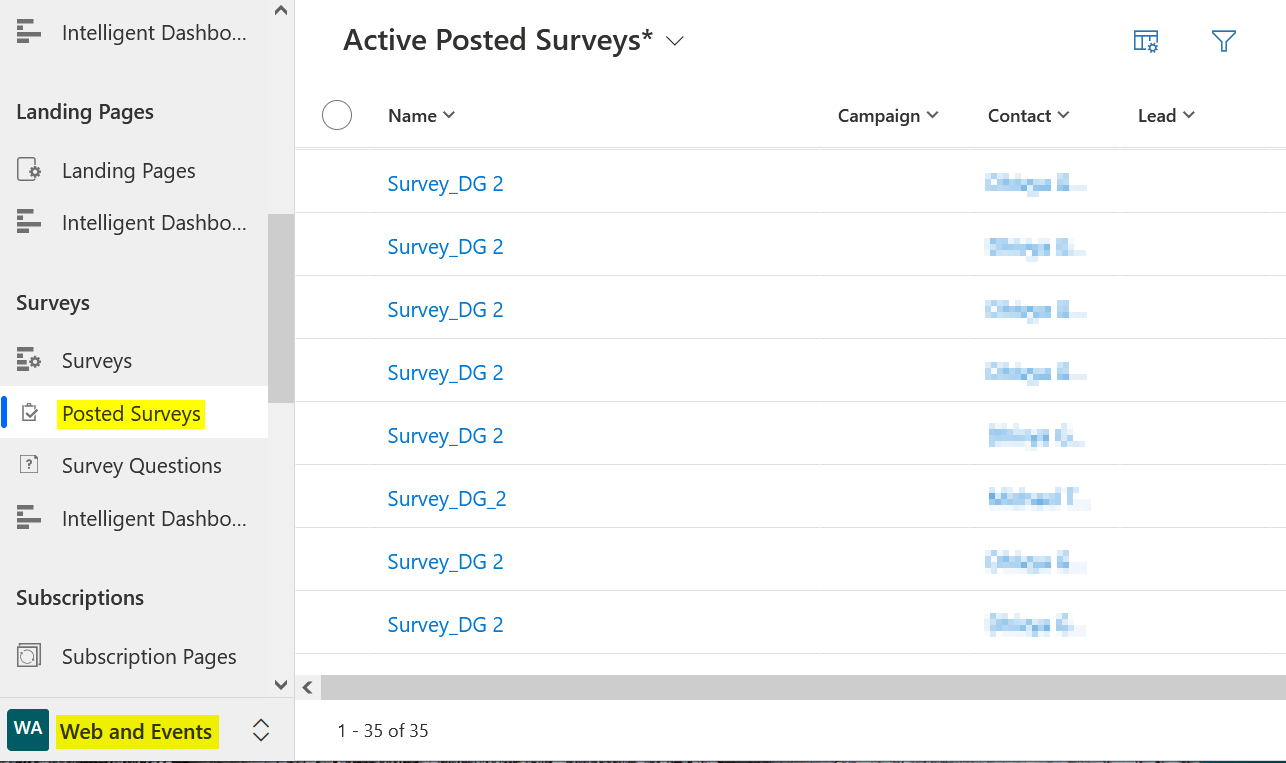Click the Lead column header
The image size is (1286, 763).
coord(1159,115)
